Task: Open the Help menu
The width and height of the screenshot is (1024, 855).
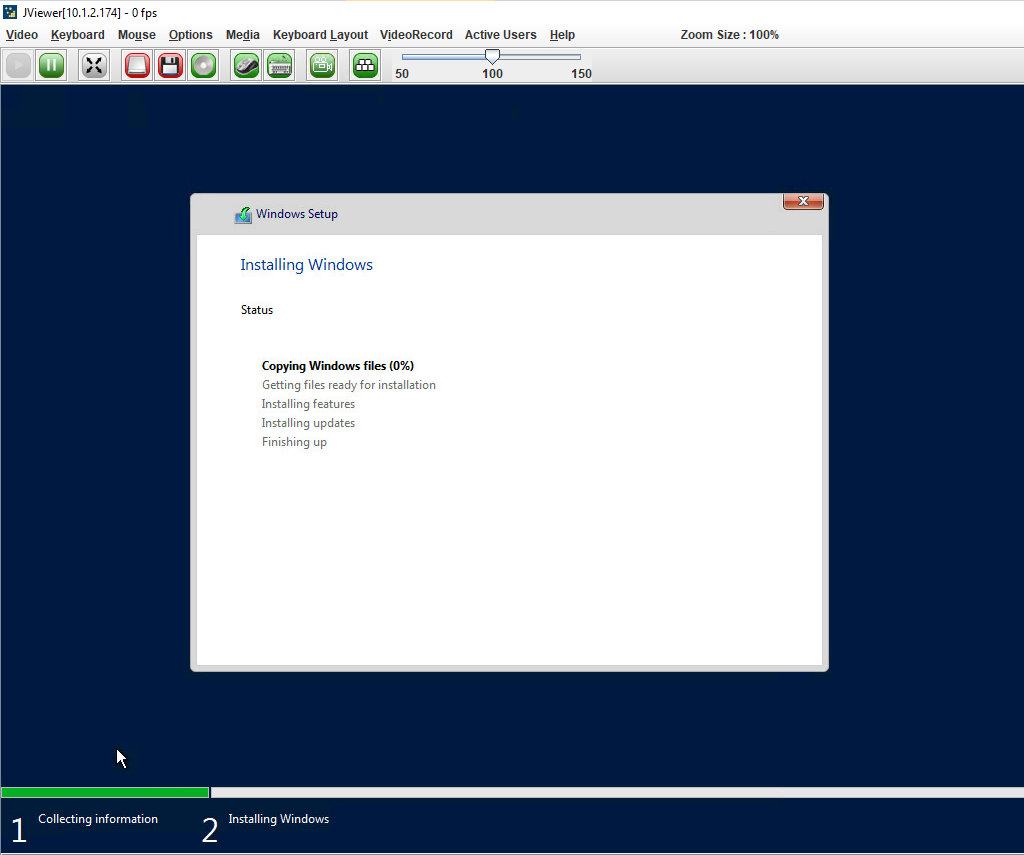Action: point(562,35)
